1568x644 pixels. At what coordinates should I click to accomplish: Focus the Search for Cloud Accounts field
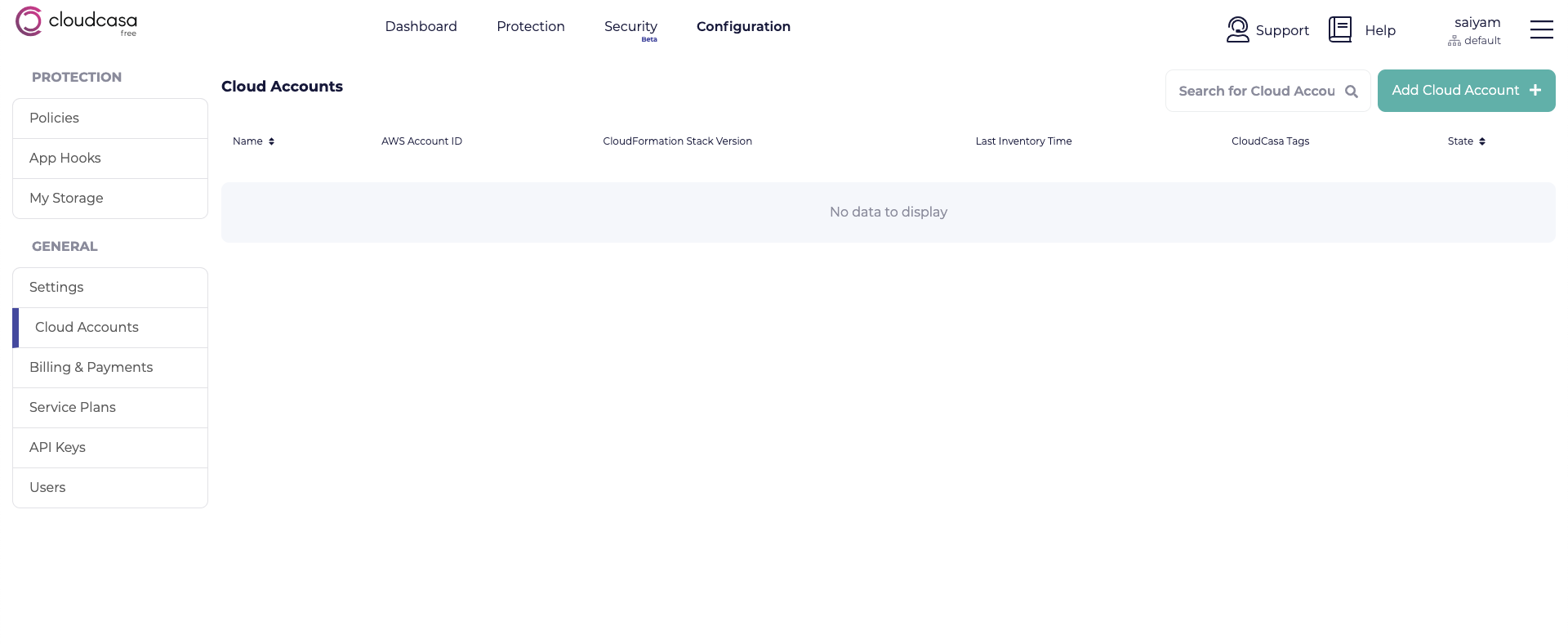(1267, 91)
